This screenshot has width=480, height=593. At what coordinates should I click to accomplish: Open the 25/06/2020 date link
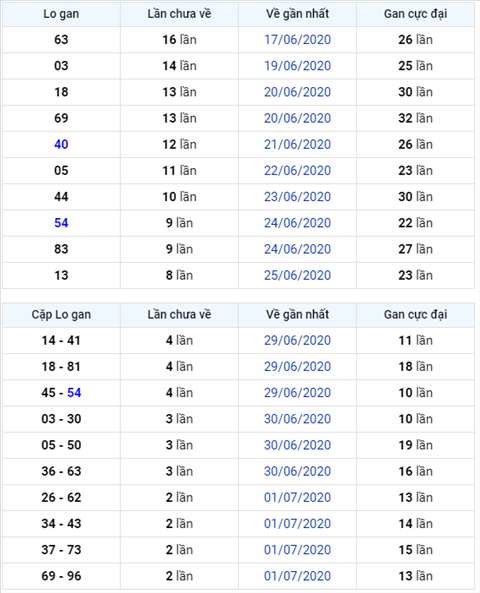297,275
